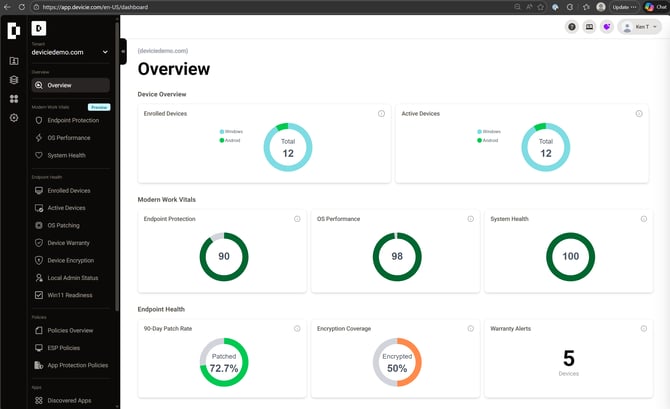Open Policies Overview page
670x409 pixels.
tap(71, 330)
